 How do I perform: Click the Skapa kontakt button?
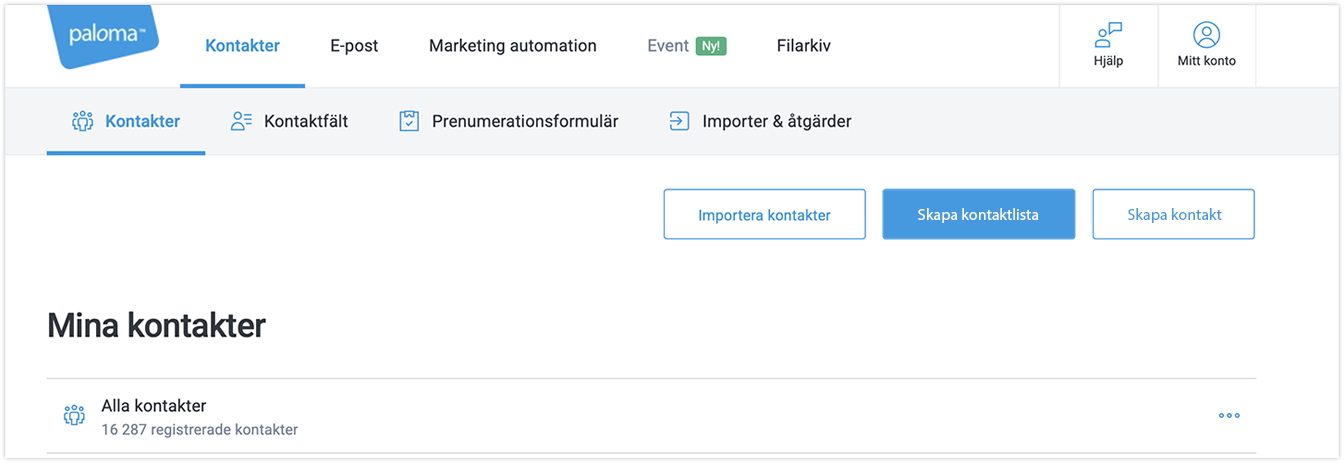[x=1173, y=214]
